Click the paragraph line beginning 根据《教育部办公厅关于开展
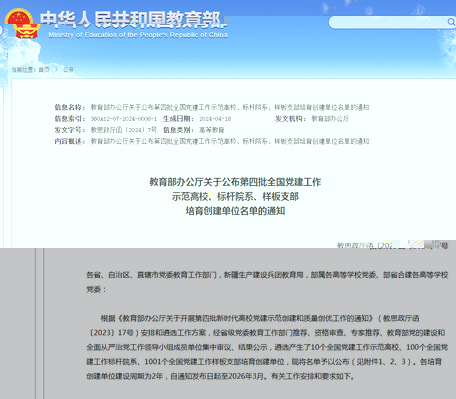 [x=260, y=318]
